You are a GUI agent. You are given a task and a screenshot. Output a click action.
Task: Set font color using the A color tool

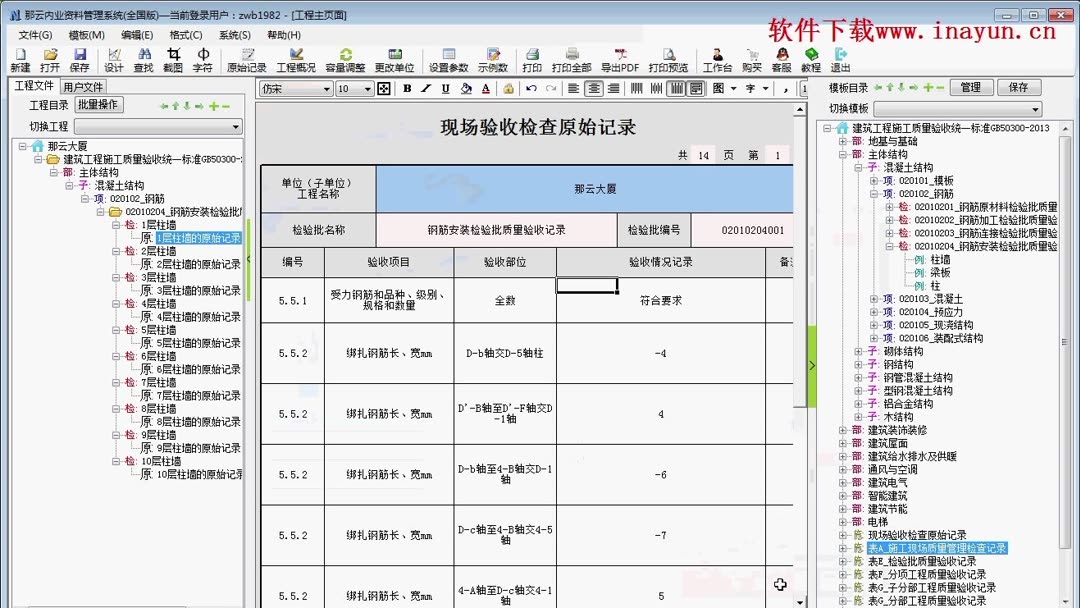pyautogui.click(x=483, y=88)
